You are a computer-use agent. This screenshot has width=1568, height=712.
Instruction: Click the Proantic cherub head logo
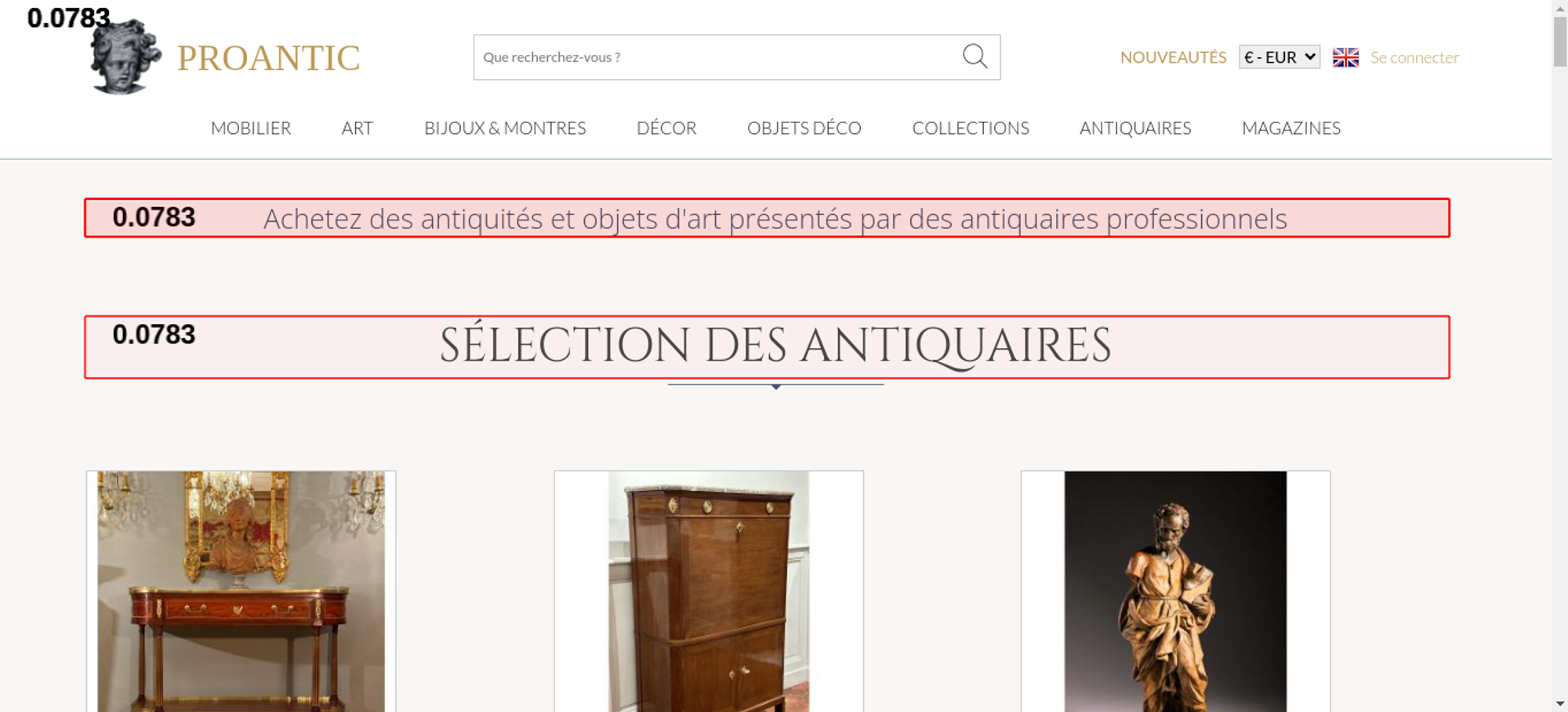pos(125,57)
